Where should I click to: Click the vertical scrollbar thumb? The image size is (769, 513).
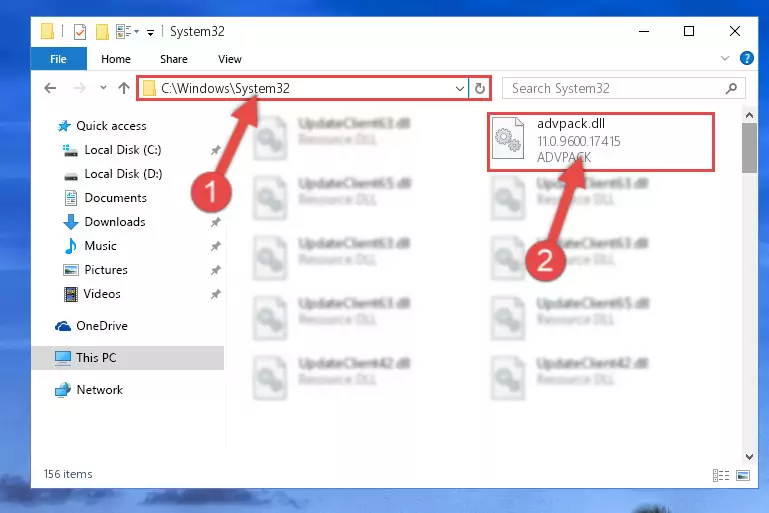point(749,148)
